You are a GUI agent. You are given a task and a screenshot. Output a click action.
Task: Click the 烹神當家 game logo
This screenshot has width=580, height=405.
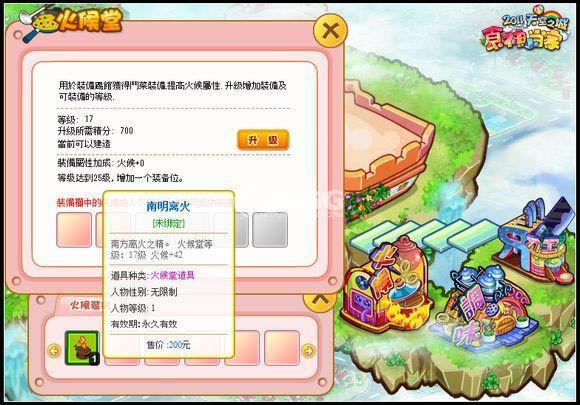click(523, 29)
